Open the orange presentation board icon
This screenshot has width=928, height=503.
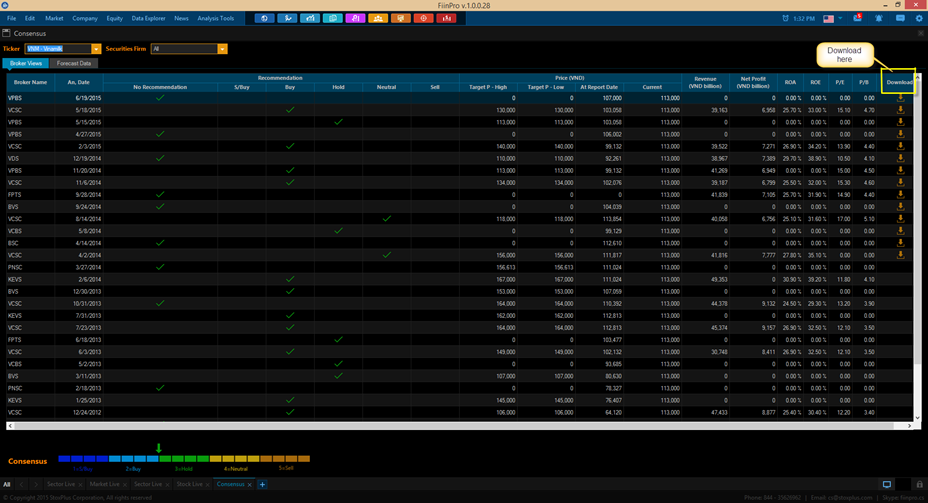[401, 18]
